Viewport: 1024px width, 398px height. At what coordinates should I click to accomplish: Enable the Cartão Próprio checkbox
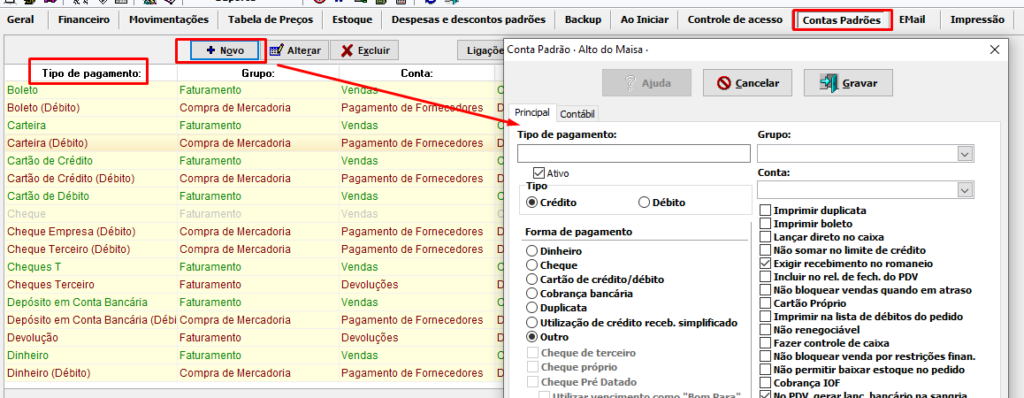click(765, 303)
